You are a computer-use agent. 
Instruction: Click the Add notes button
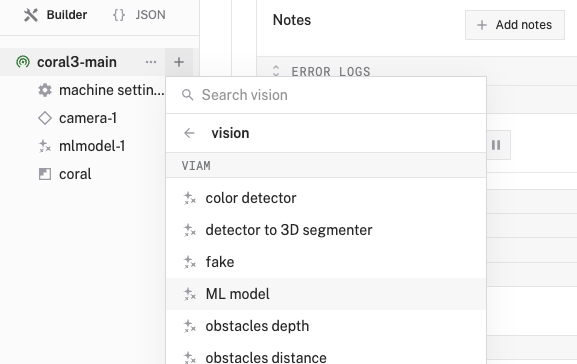pyautogui.click(x=515, y=25)
